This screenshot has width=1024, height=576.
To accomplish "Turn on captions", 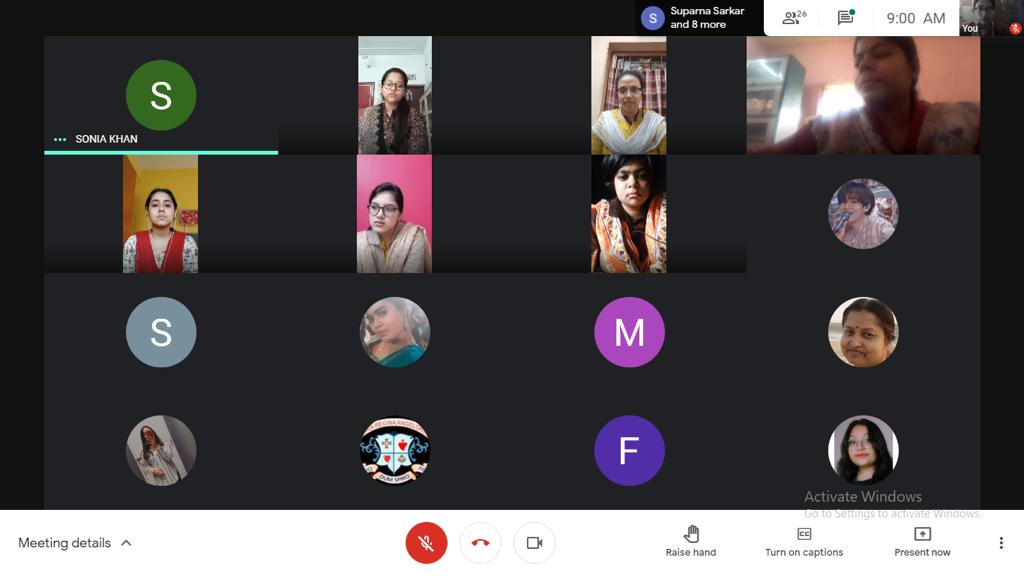I will click(804, 541).
